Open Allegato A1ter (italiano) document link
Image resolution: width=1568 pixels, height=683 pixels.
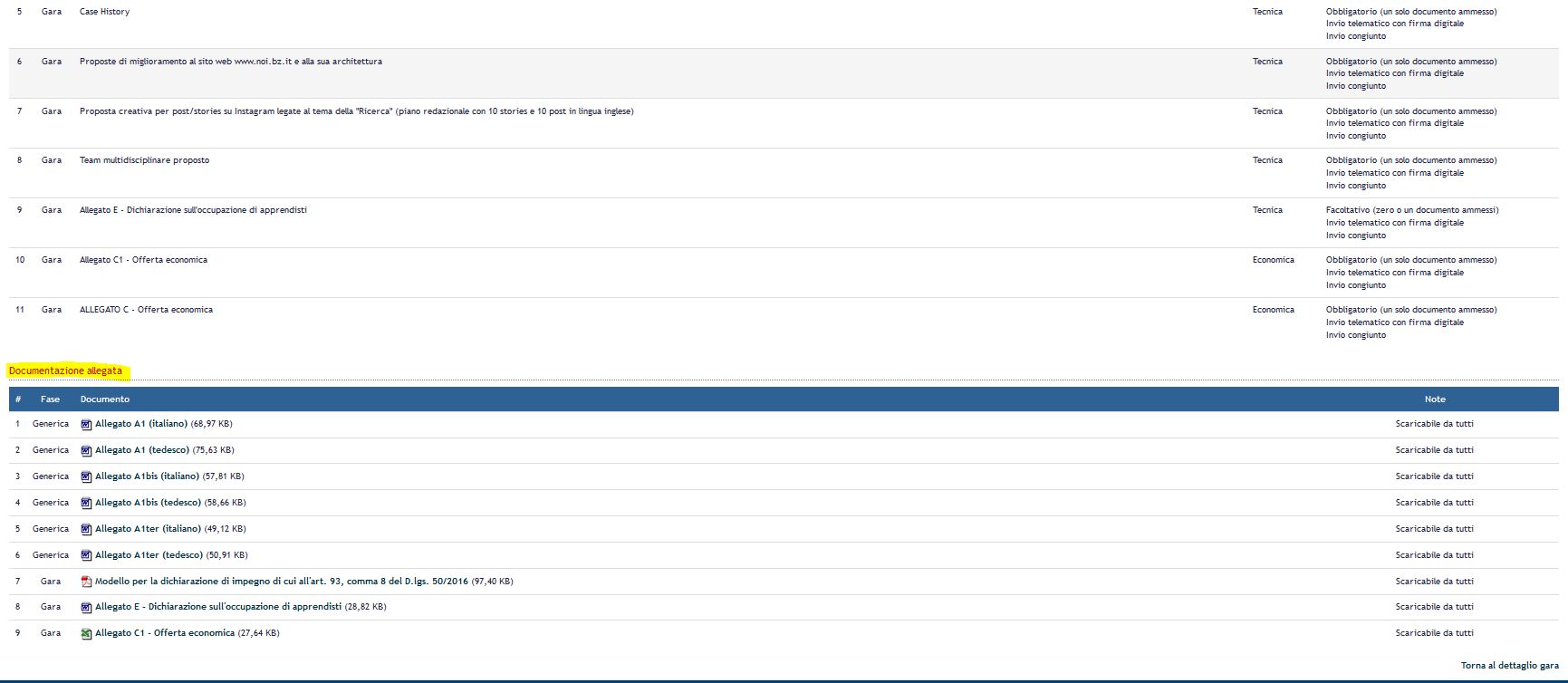coord(147,529)
